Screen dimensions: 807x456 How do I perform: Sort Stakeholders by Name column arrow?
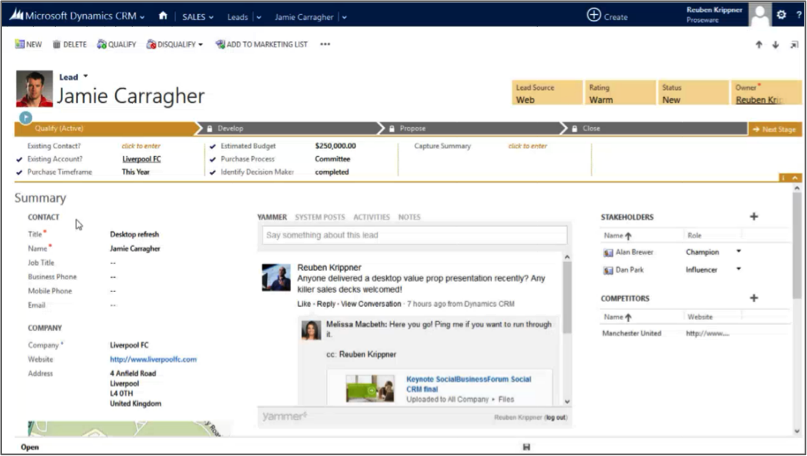click(x=628, y=236)
